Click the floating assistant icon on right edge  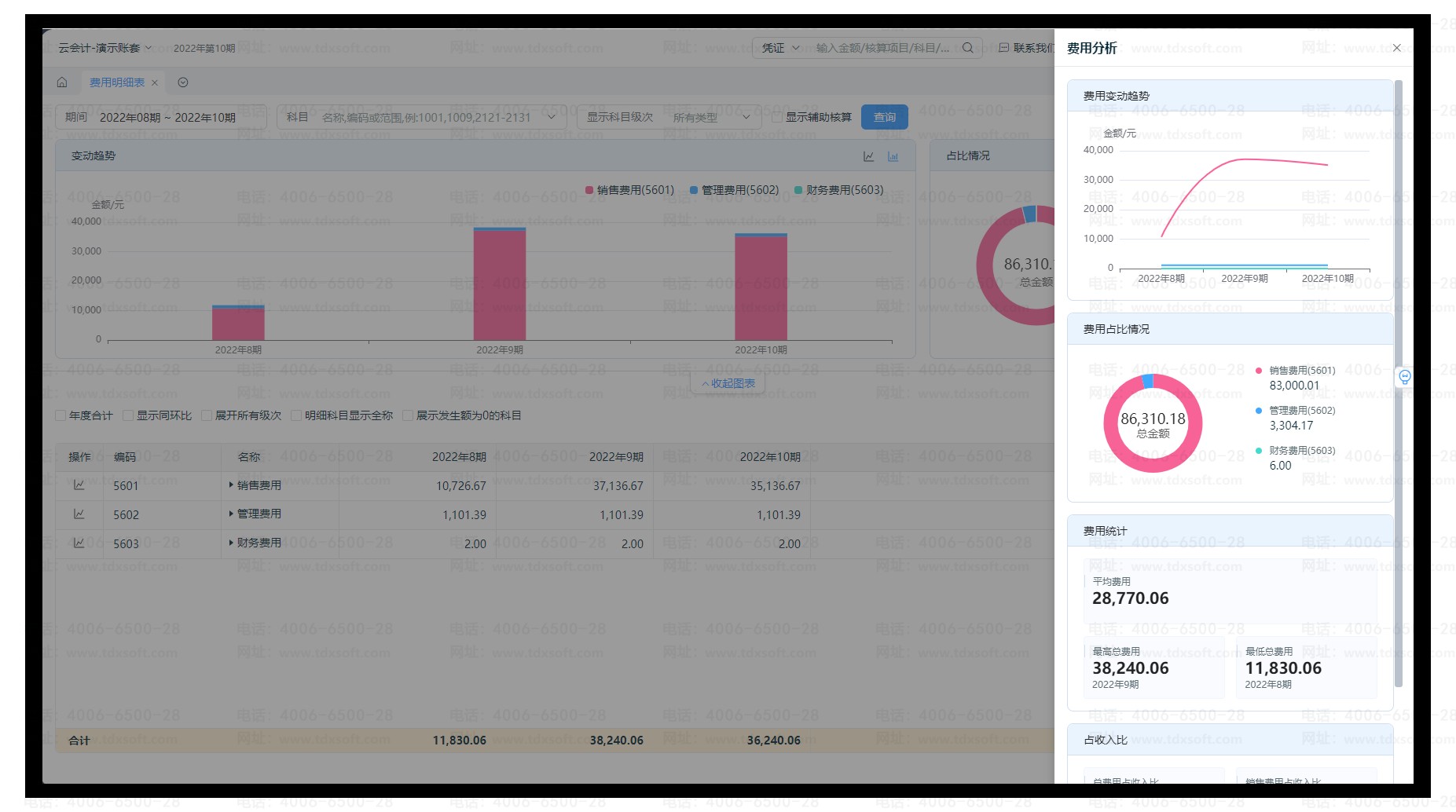pyautogui.click(x=1404, y=377)
